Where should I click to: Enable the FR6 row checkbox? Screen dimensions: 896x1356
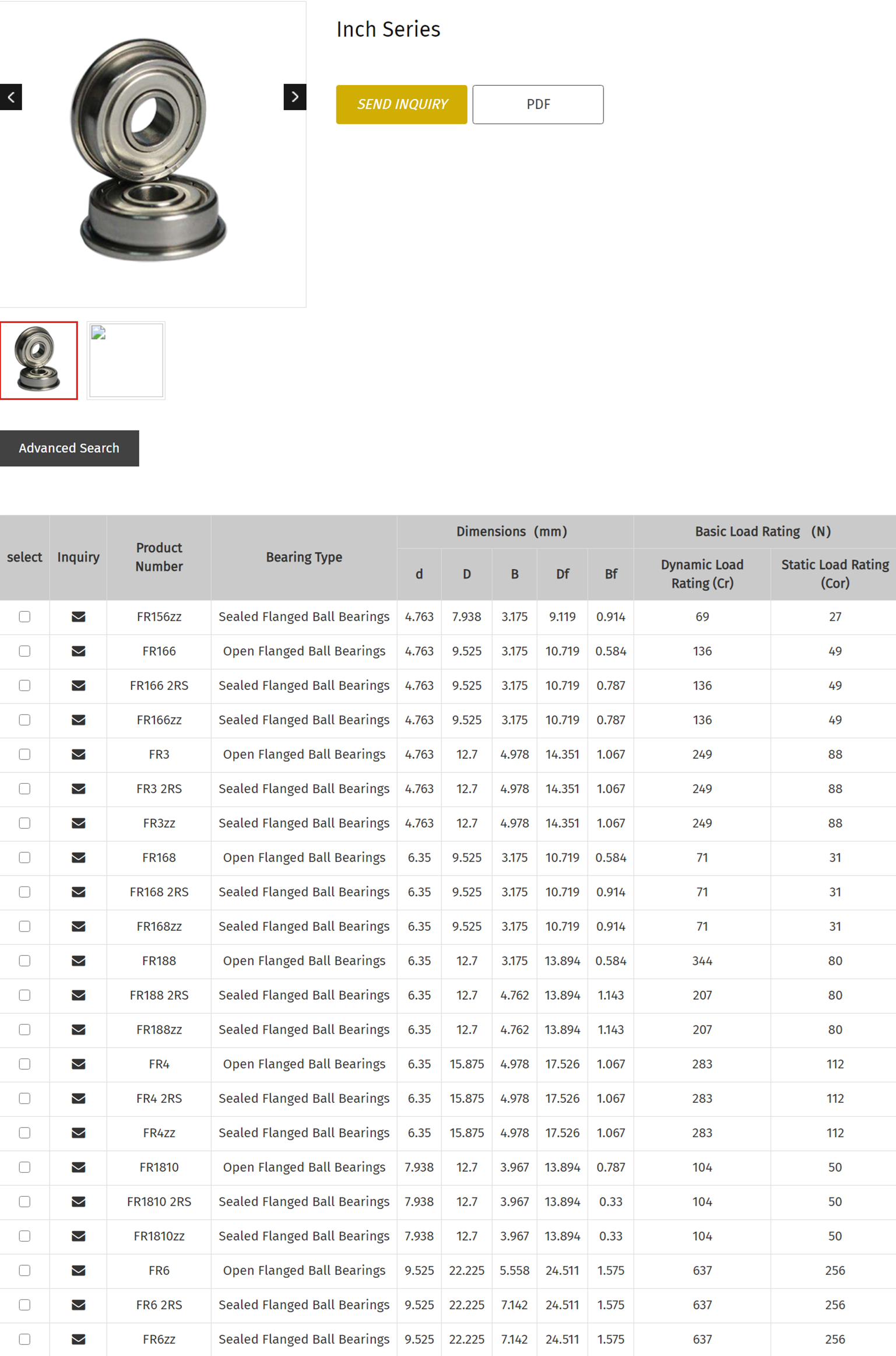tap(24, 1270)
